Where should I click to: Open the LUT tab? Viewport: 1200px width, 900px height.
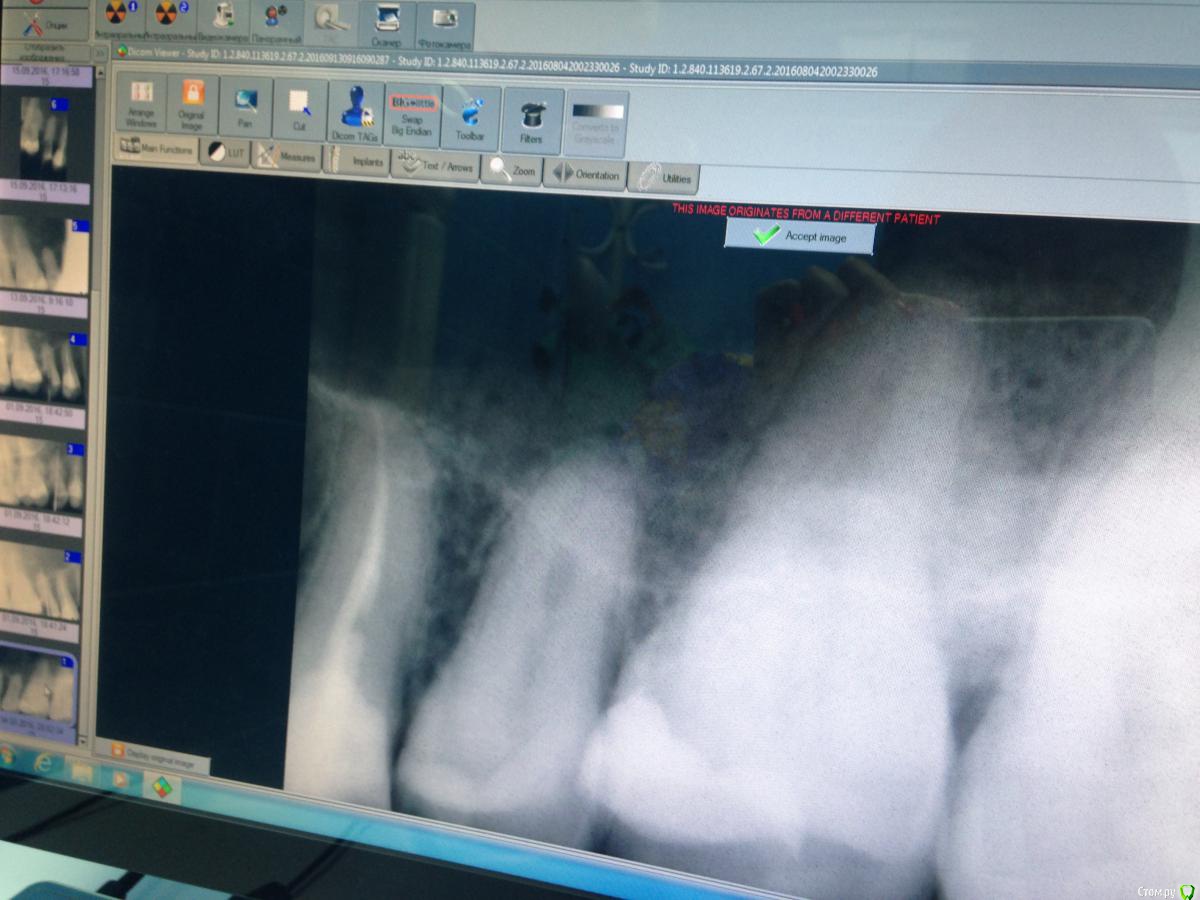coord(225,153)
